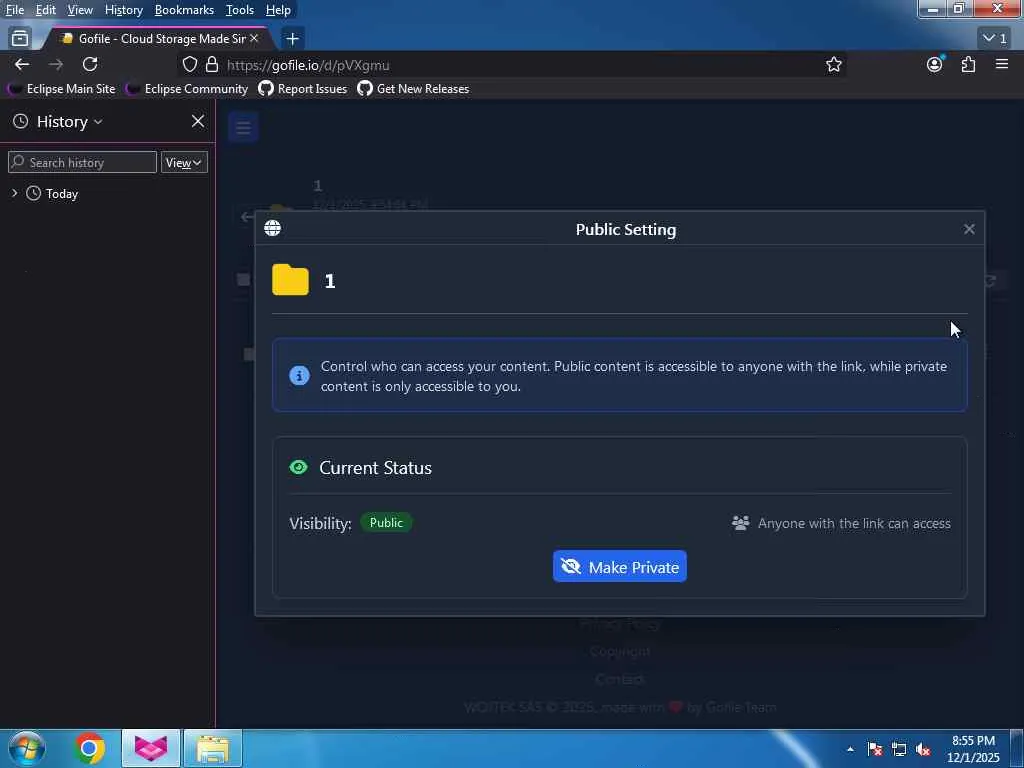This screenshot has width=1024, height=768.
Task: Click the Action Center flag icon
Action: pos(874,749)
